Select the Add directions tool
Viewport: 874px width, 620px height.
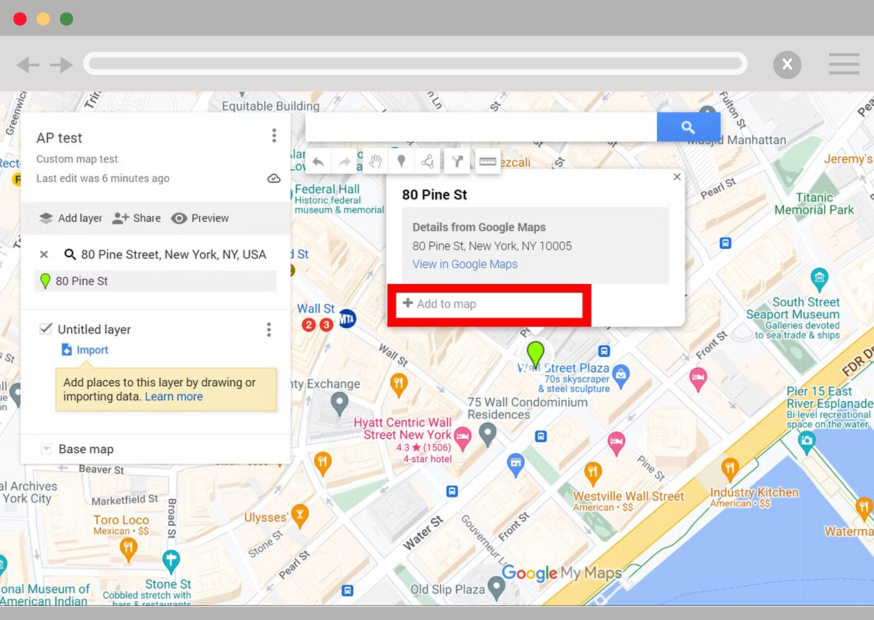(x=457, y=160)
